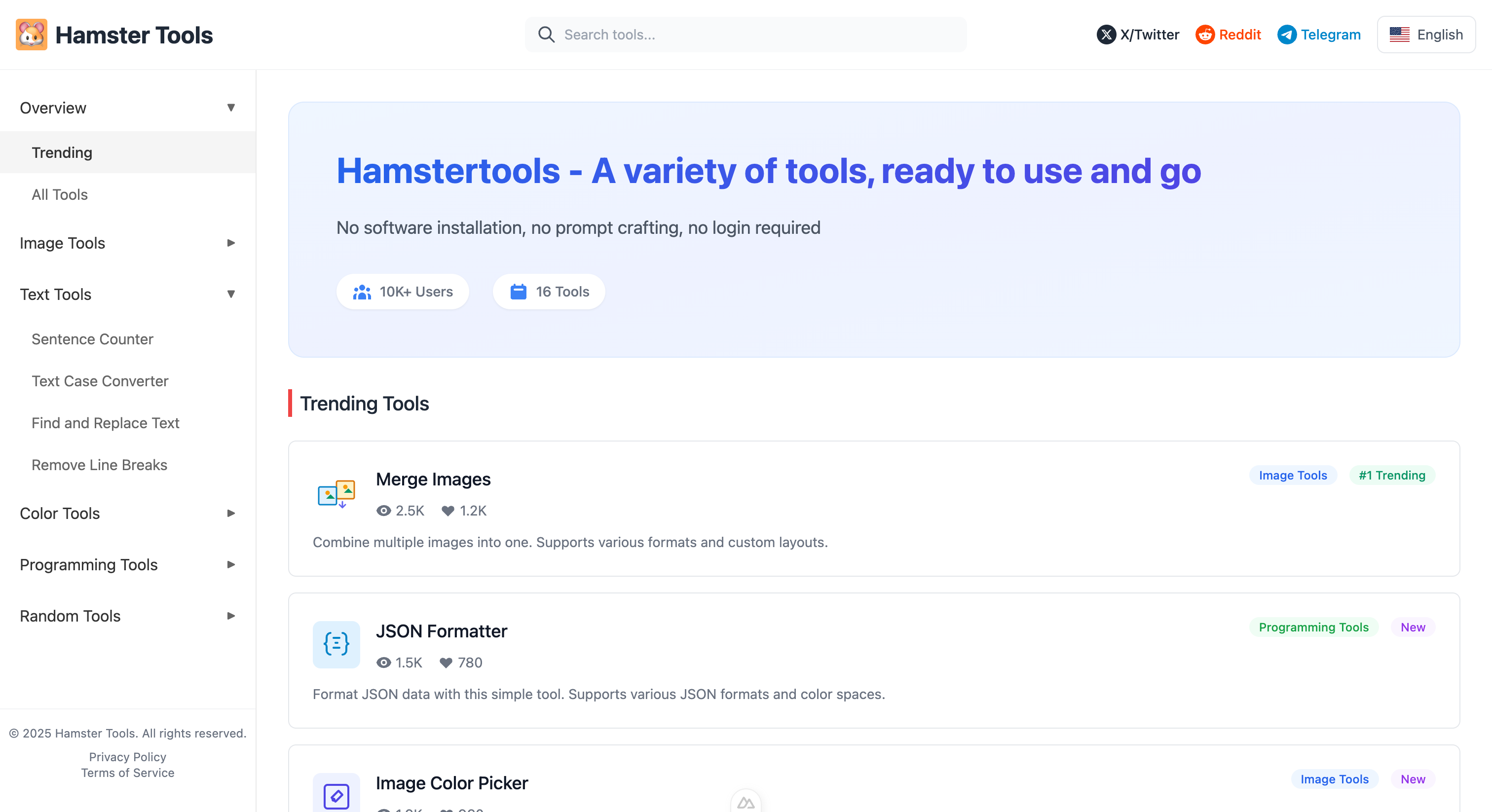The height and width of the screenshot is (812, 1492).
Task: Click the Telegram logo icon
Action: point(1286,35)
